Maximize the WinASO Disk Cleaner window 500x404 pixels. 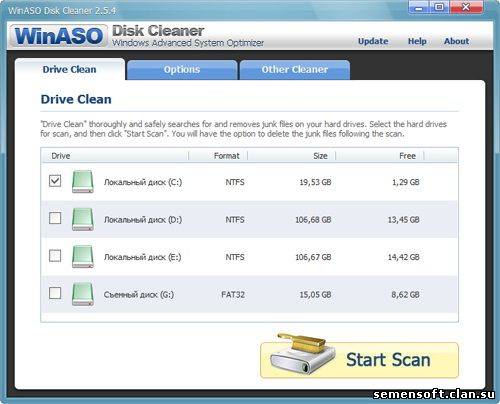pyautogui.click(x=440, y=7)
